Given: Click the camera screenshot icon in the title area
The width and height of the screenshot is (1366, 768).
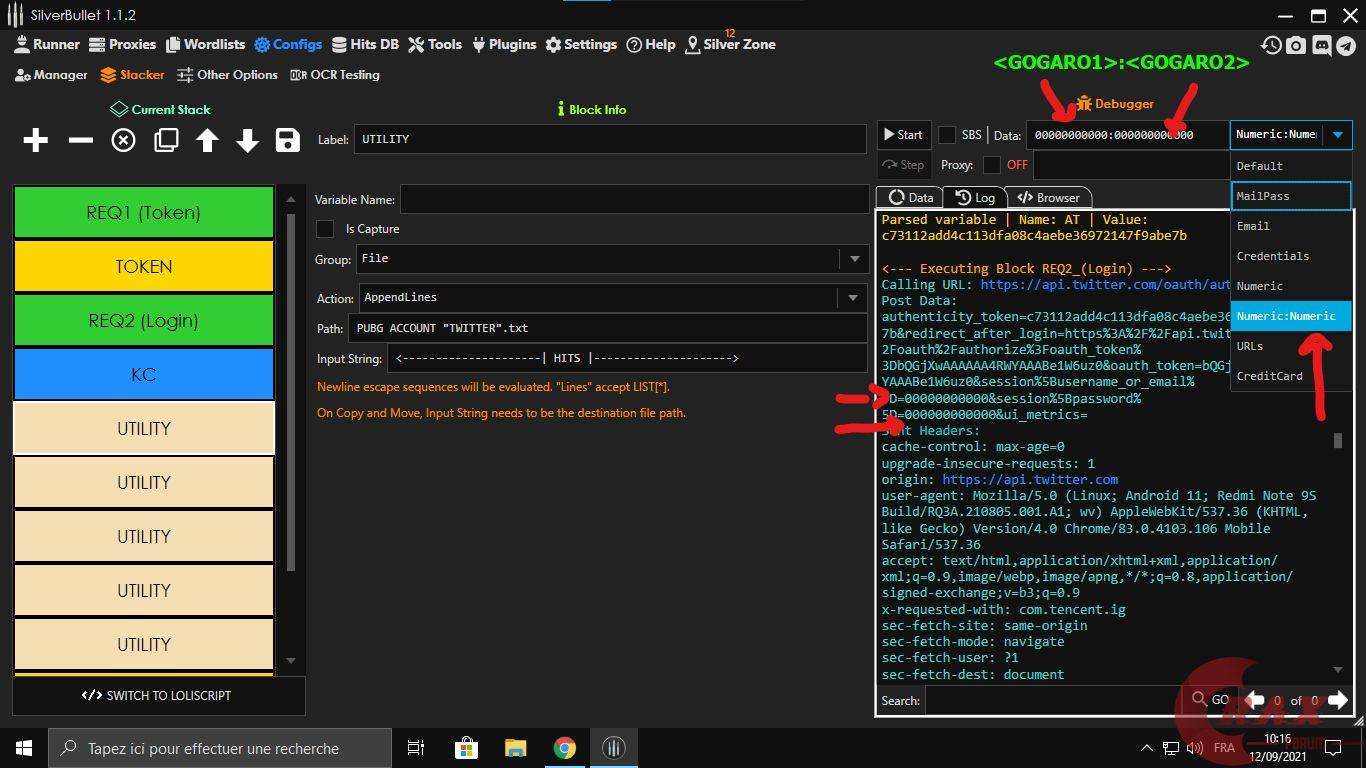Looking at the screenshot, I should tap(1296, 45).
